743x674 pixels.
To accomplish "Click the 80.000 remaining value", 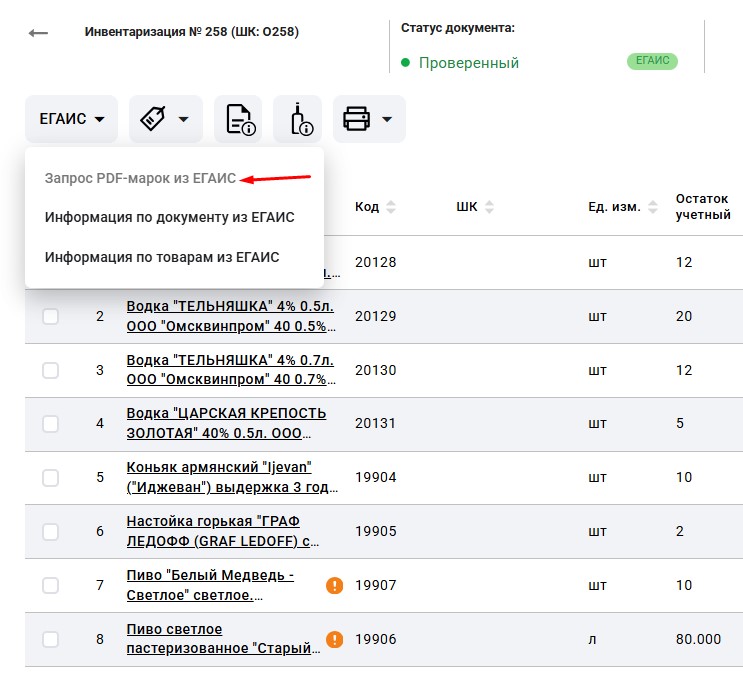I will pos(698,639).
